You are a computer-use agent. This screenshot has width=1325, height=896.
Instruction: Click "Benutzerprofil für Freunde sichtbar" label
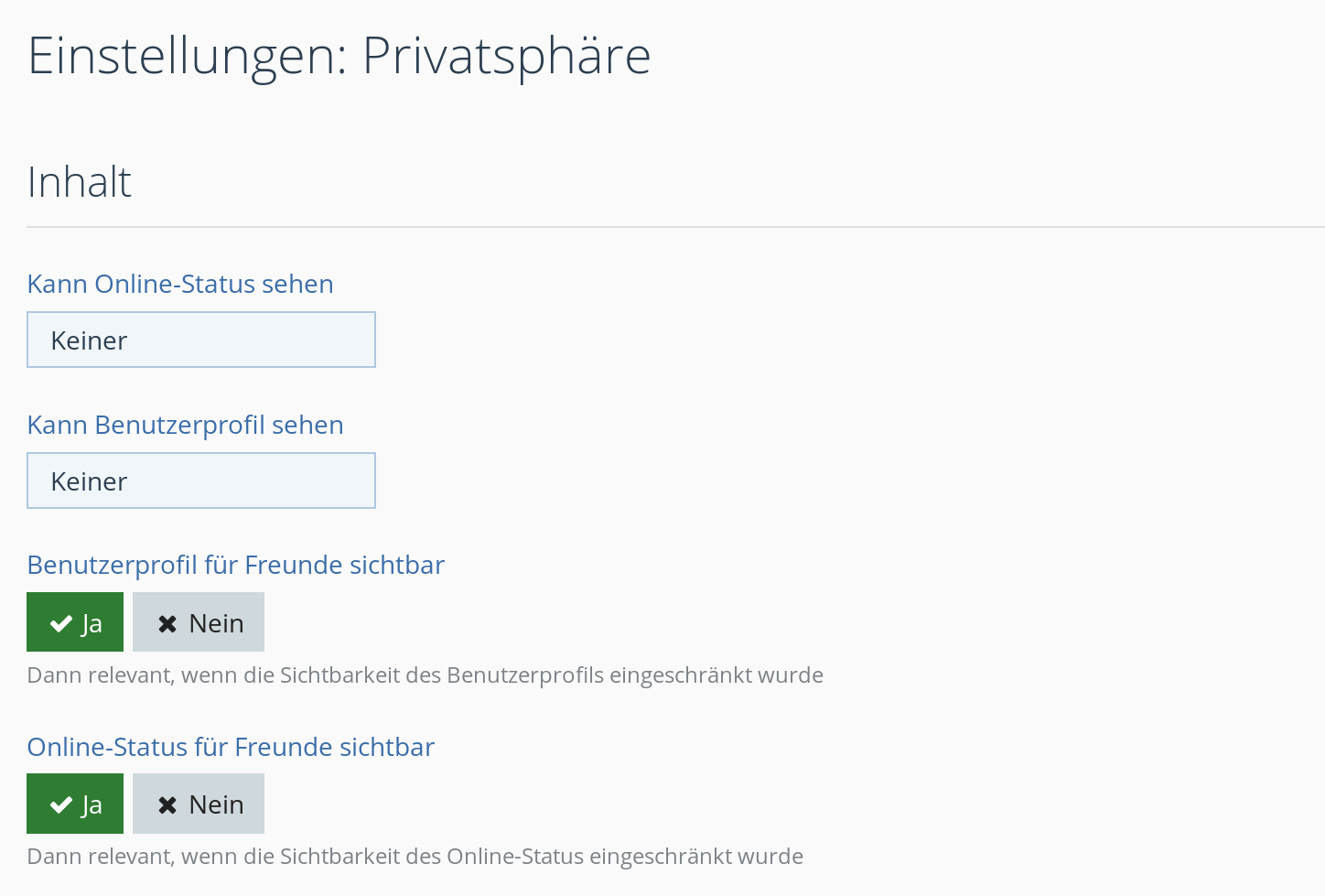click(235, 565)
